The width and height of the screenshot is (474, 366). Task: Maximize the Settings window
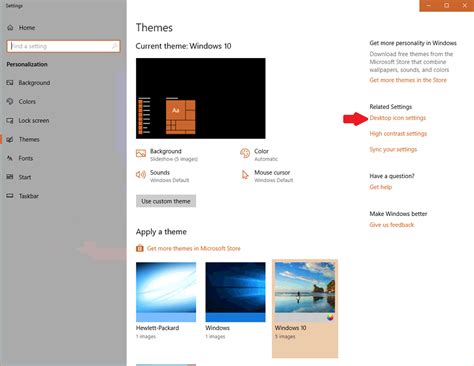pyautogui.click(x=447, y=5)
